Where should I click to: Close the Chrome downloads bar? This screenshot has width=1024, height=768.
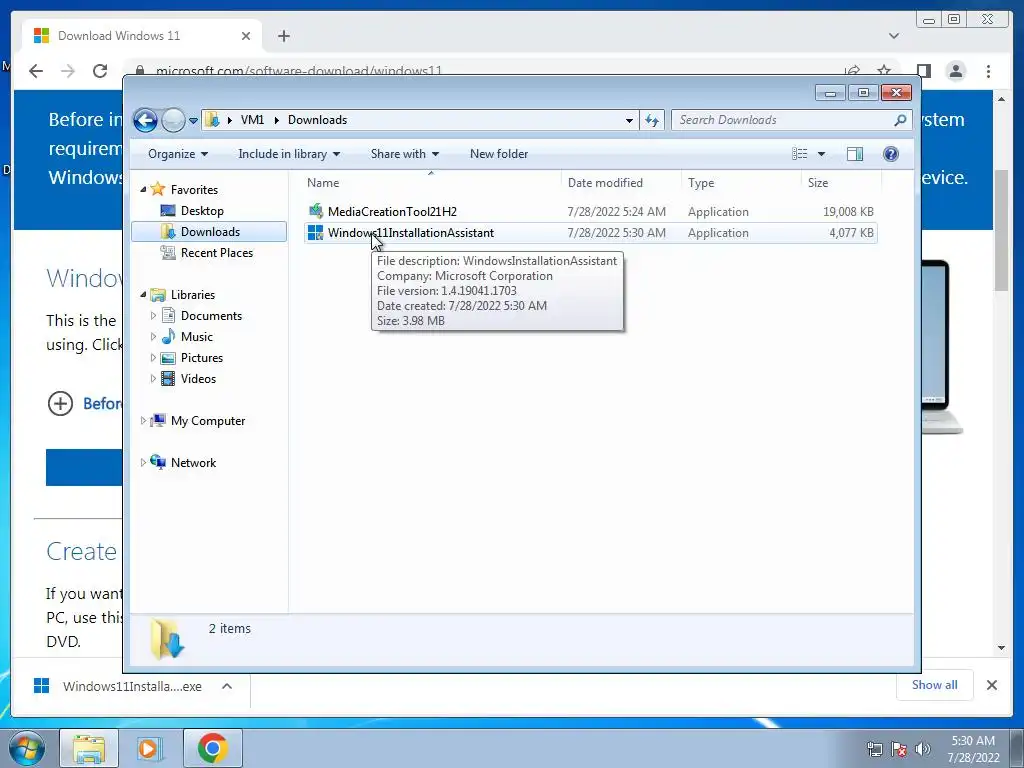pyautogui.click(x=991, y=685)
